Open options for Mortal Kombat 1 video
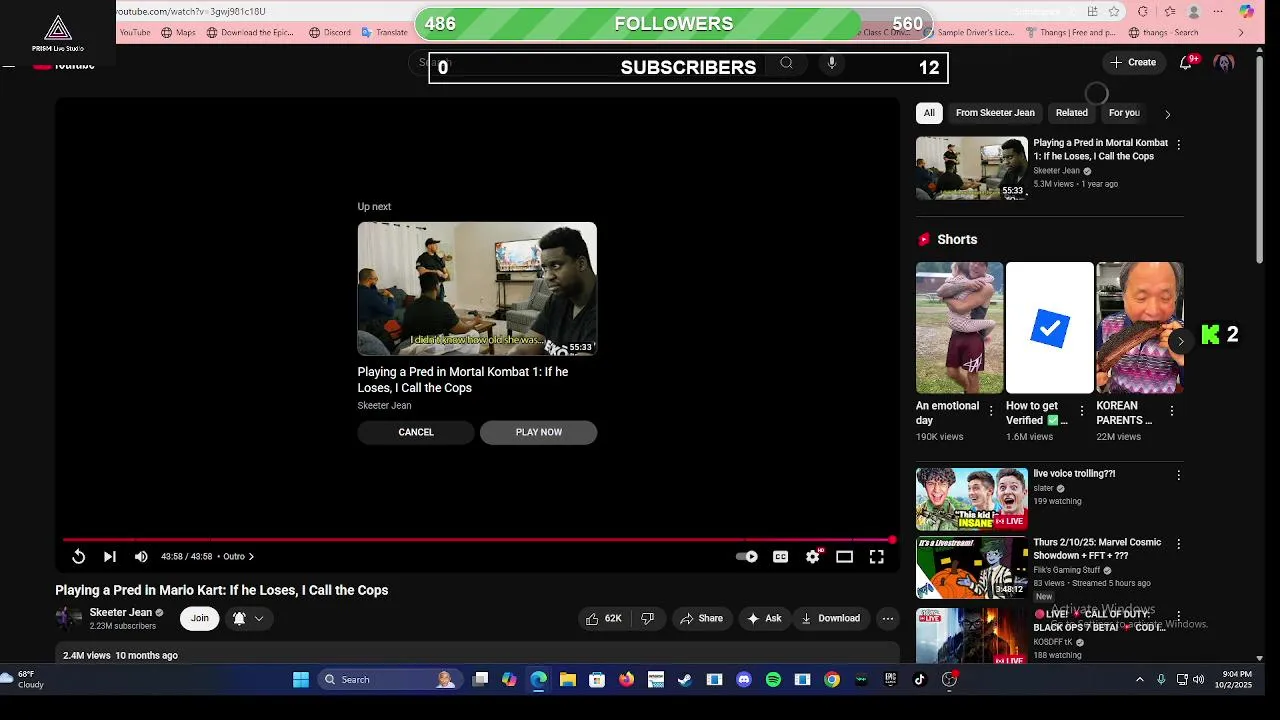The height and width of the screenshot is (720, 1280). click(1178, 145)
